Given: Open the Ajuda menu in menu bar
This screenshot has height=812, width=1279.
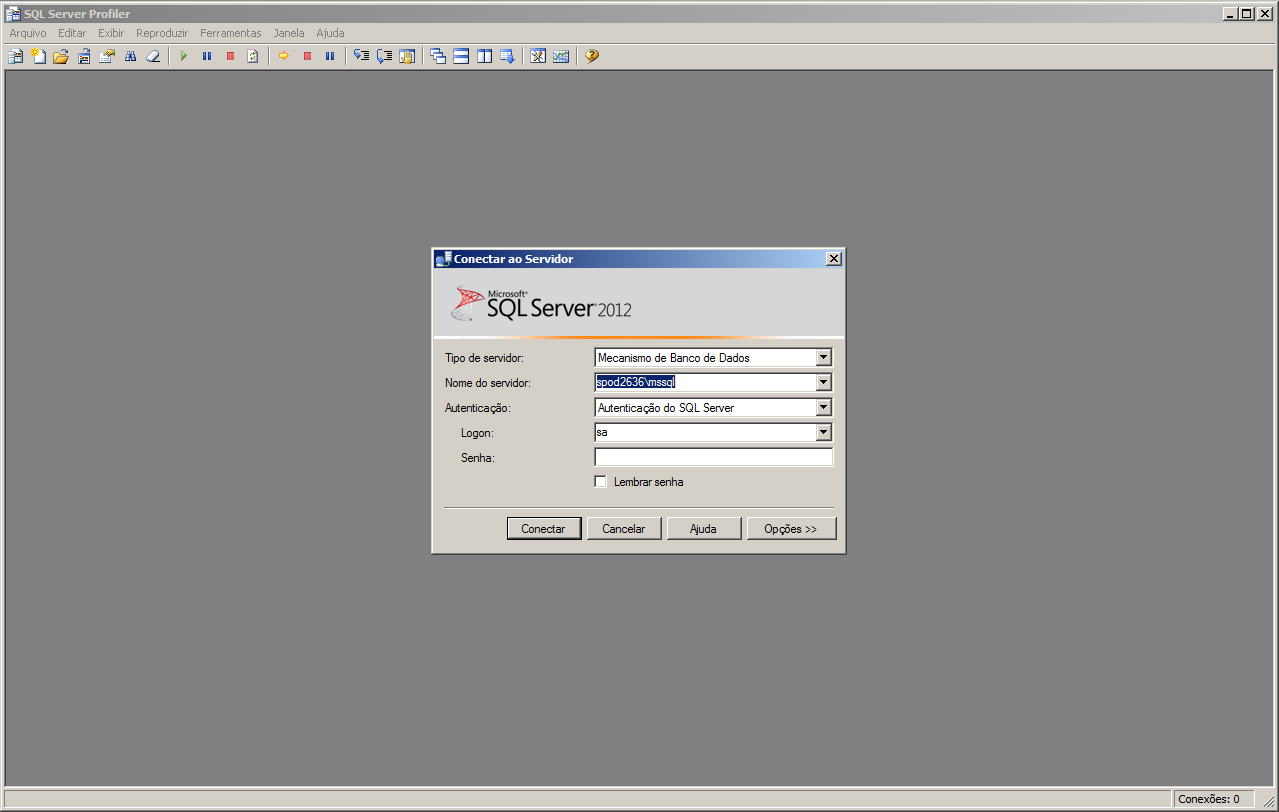Looking at the screenshot, I should point(330,33).
